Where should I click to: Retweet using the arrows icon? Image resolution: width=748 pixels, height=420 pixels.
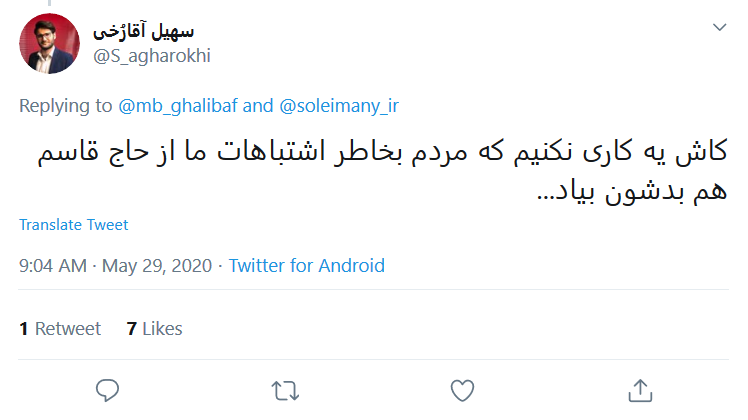(285, 389)
